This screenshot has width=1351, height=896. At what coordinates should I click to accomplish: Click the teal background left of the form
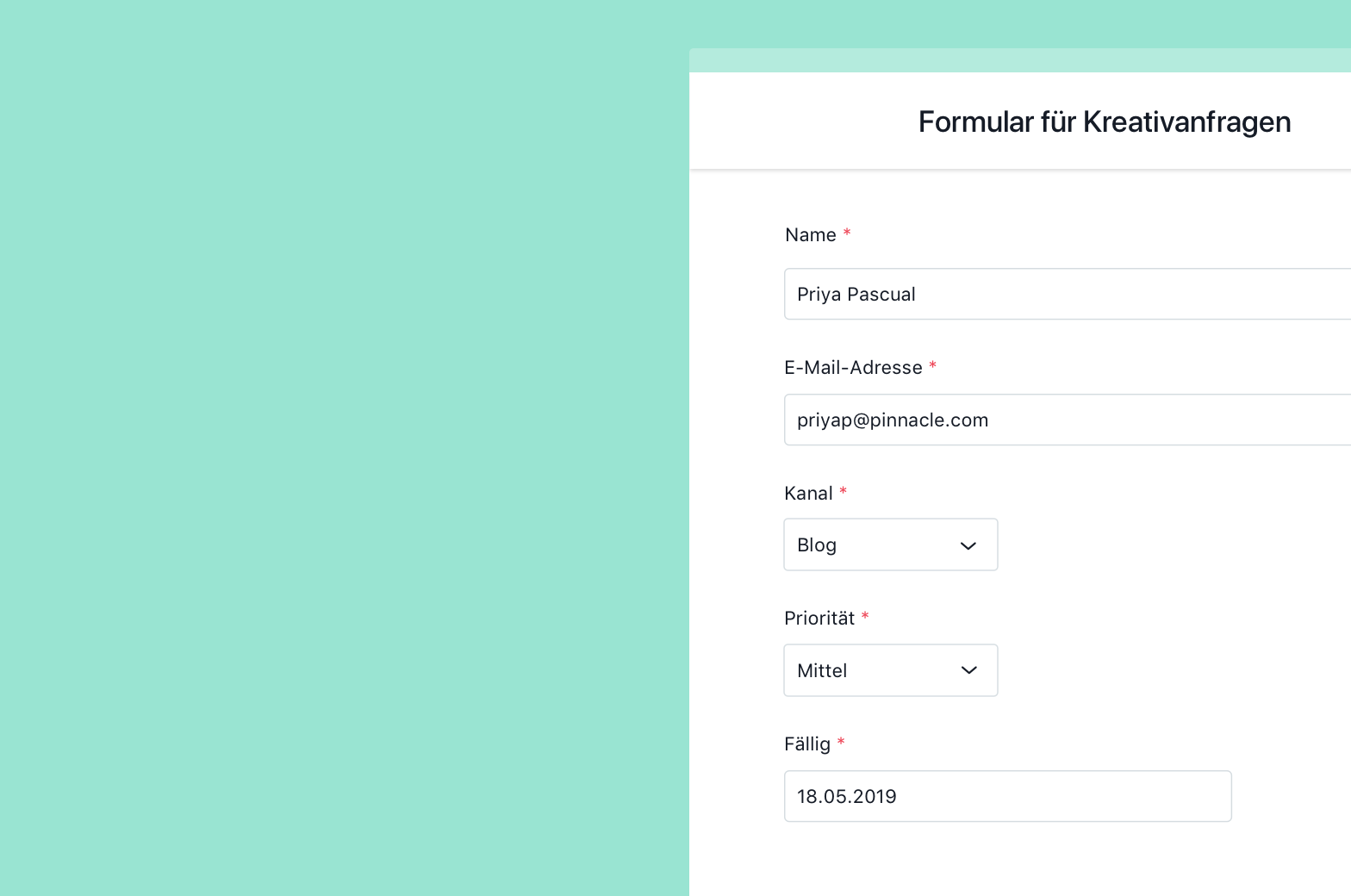click(x=345, y=448)
